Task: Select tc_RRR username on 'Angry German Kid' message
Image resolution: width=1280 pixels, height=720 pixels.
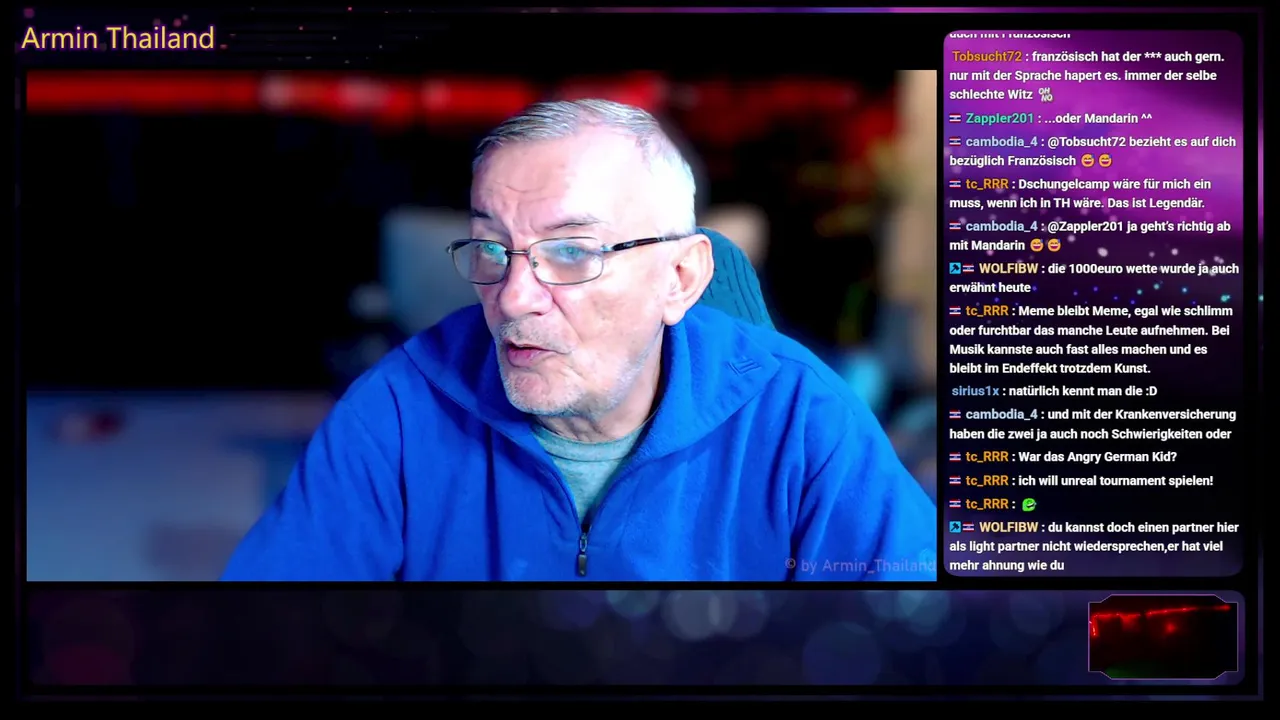Action: (987, 458)
